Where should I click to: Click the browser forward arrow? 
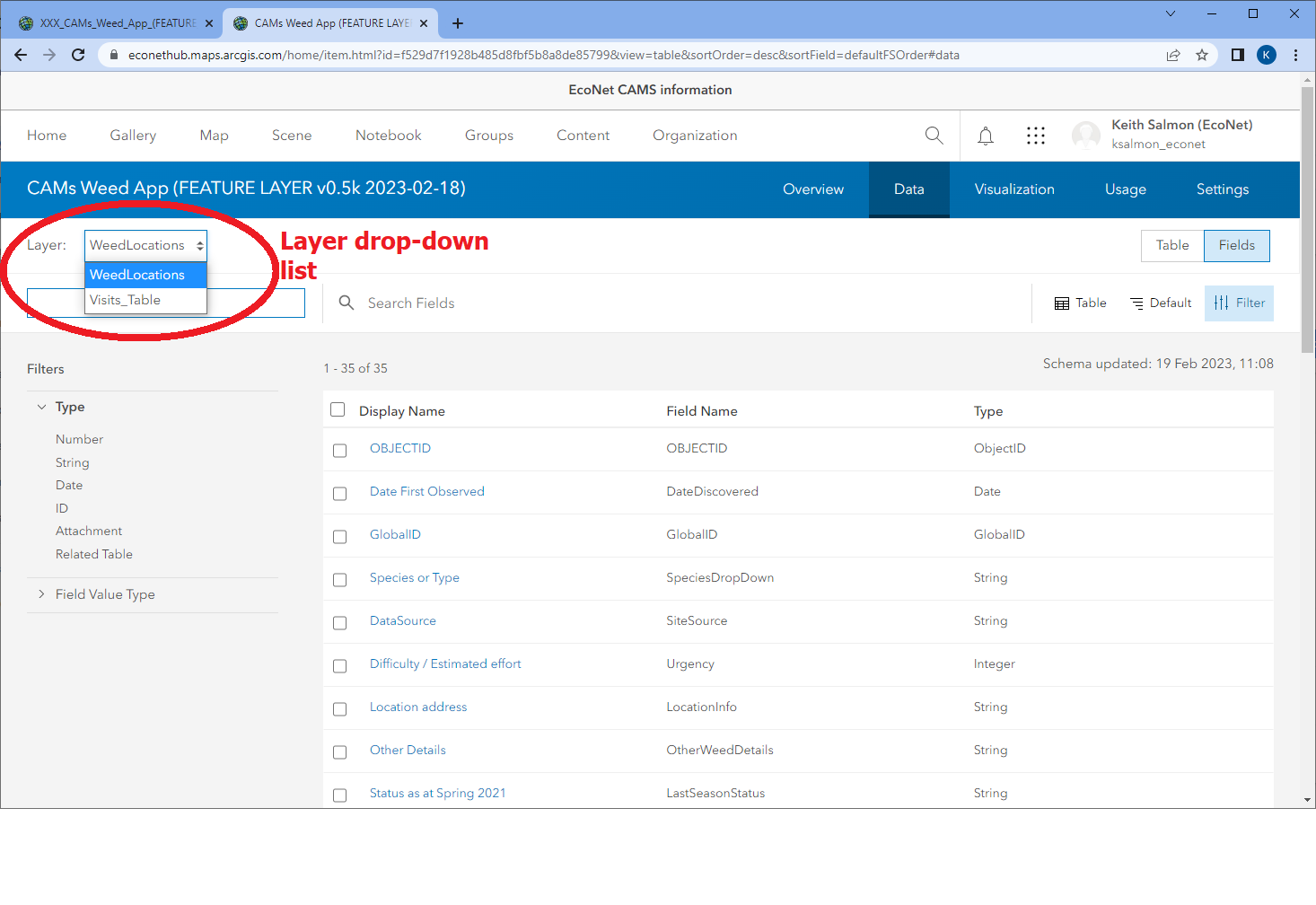tap(49, 55)
